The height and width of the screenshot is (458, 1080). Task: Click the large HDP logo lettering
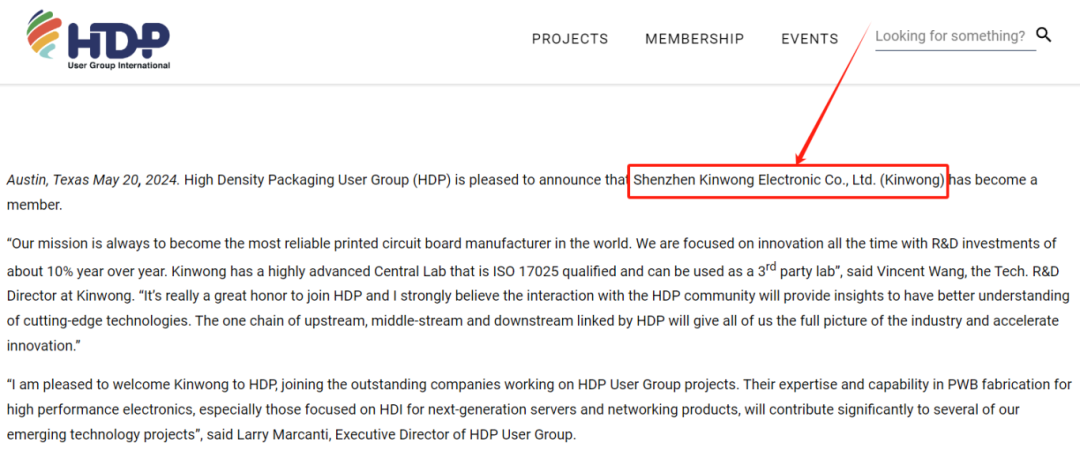click(x=118, y=38)
